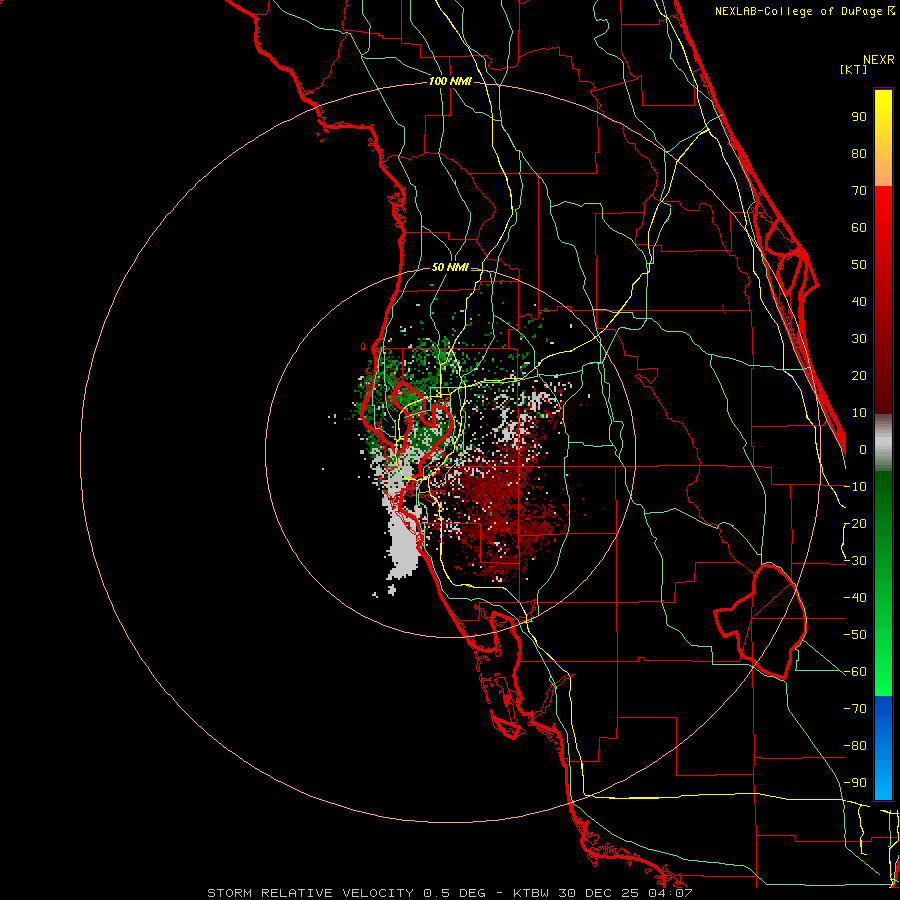Click the 30 value on the color scale
900x900 pixels.
point(859,339)
